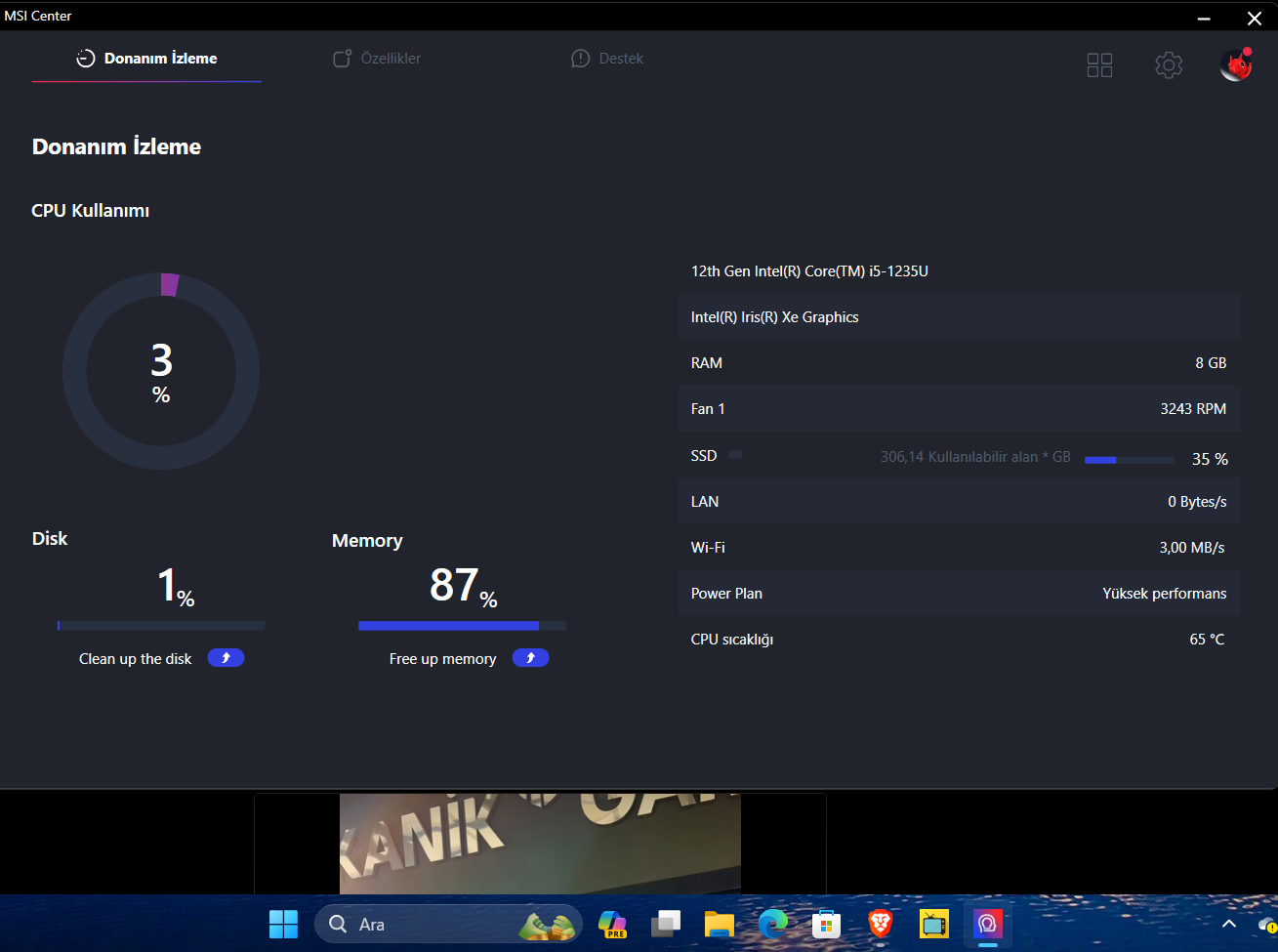This screenshot has width=1278, height=952.
Task: Click the RAM label
Action: (x=707, y=363)
